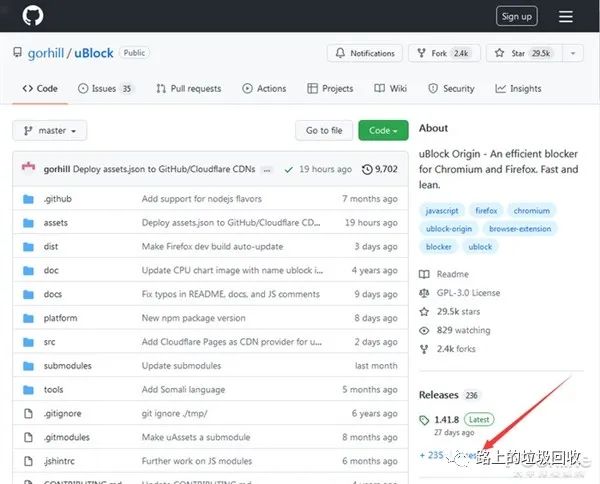Open the gorhill owner link
Image resolution: width=600 pixels, height=484 pixels.
tap(46, 53)
